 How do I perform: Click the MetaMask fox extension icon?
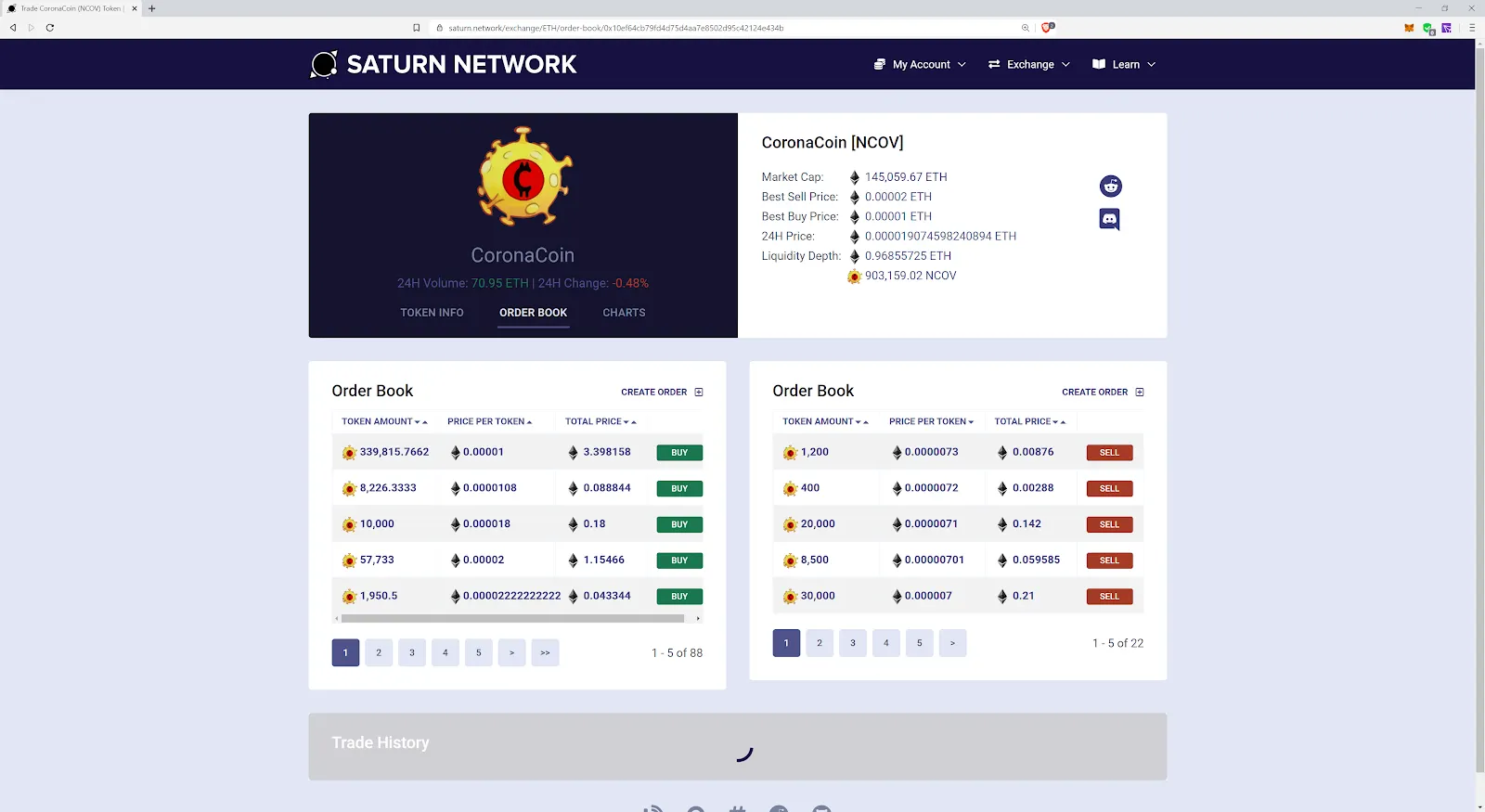point(1409,28)
